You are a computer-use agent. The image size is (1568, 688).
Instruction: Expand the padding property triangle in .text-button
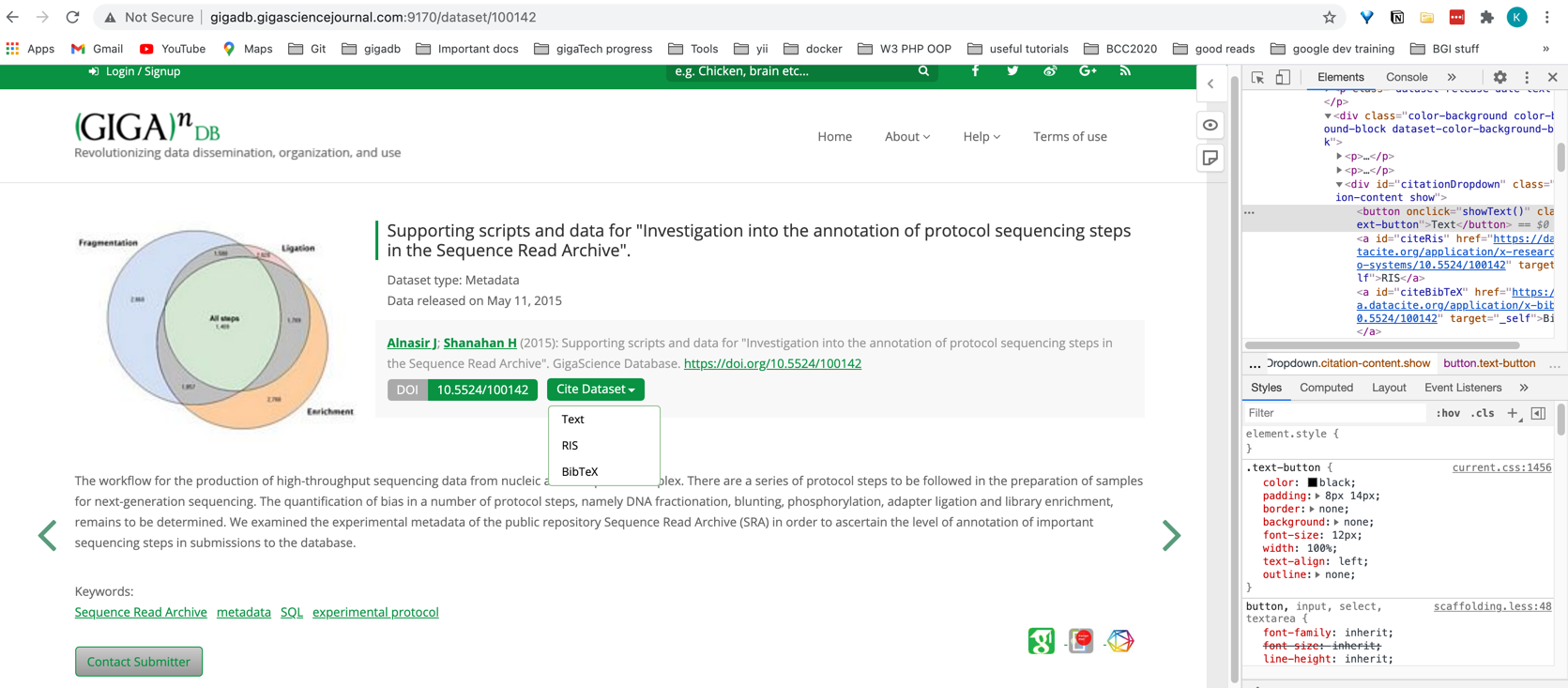tap(1317, 496)
